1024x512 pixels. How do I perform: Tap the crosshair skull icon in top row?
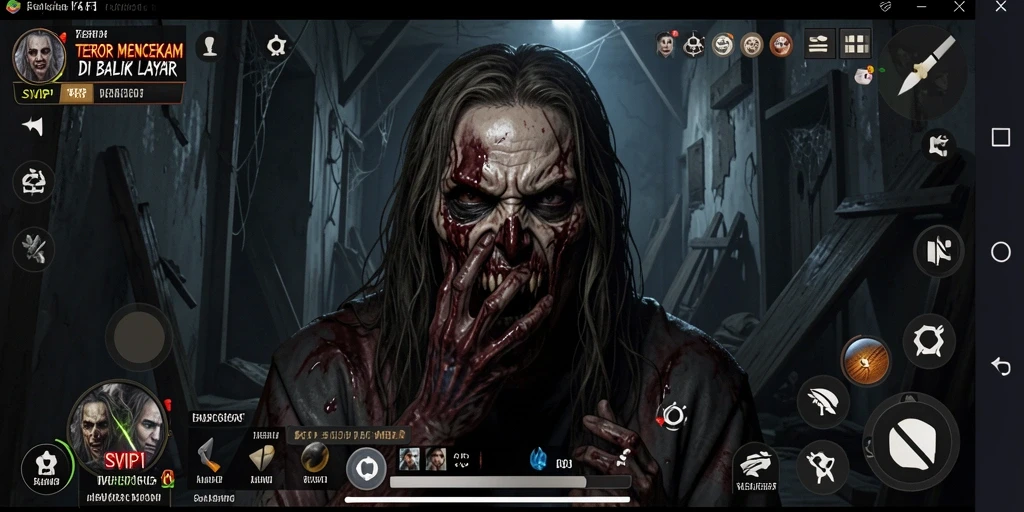click(x=694, y=45)
